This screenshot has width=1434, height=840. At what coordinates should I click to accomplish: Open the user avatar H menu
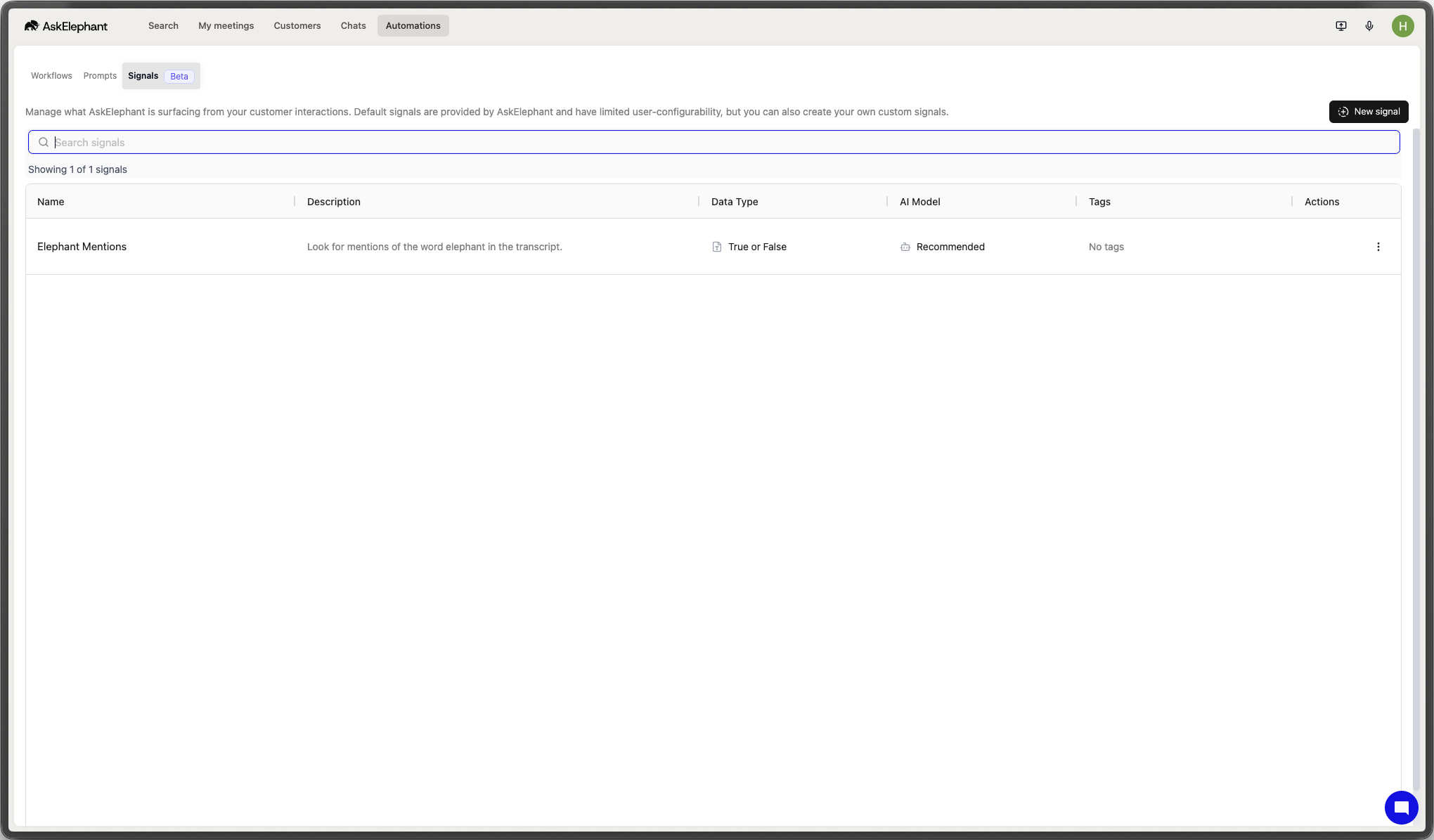point(1402,26)
